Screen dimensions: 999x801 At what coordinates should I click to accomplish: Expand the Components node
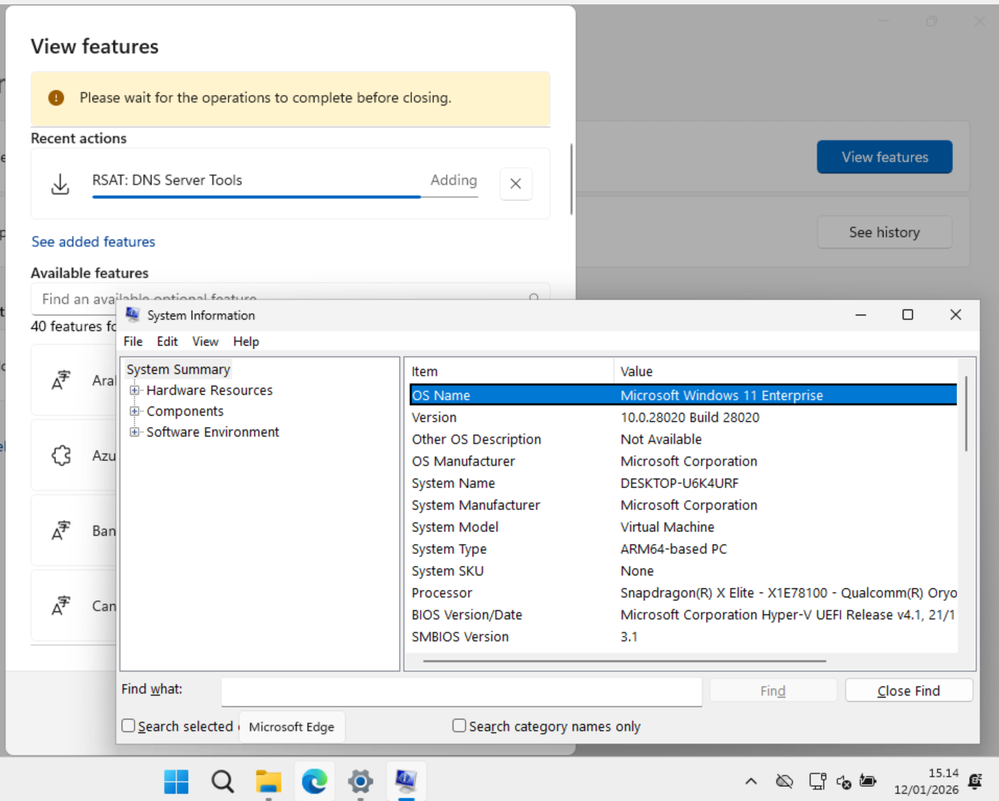pos(134,411)
